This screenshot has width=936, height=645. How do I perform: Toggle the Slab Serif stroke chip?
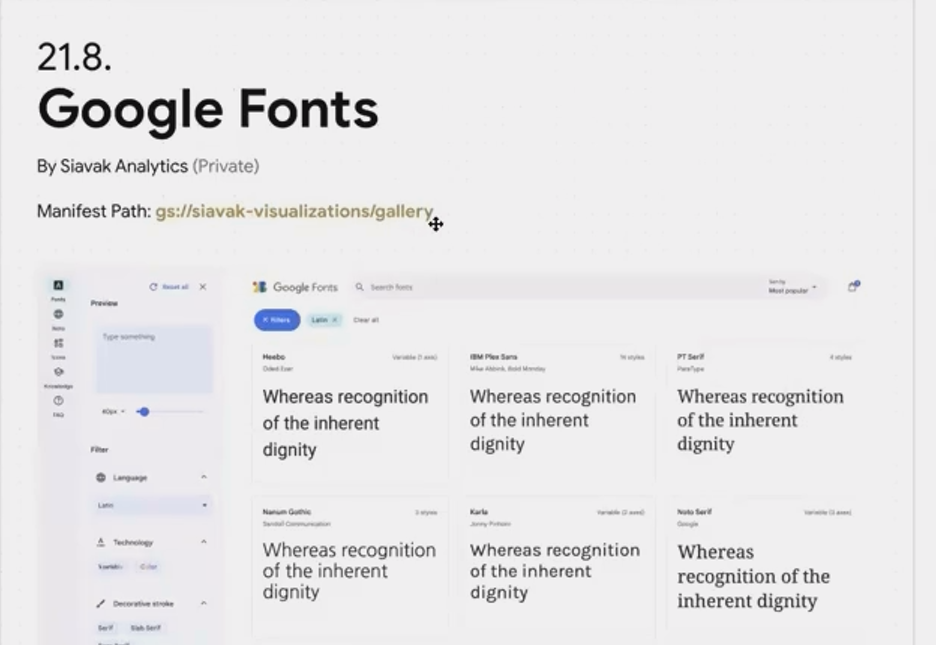[146, 628]
